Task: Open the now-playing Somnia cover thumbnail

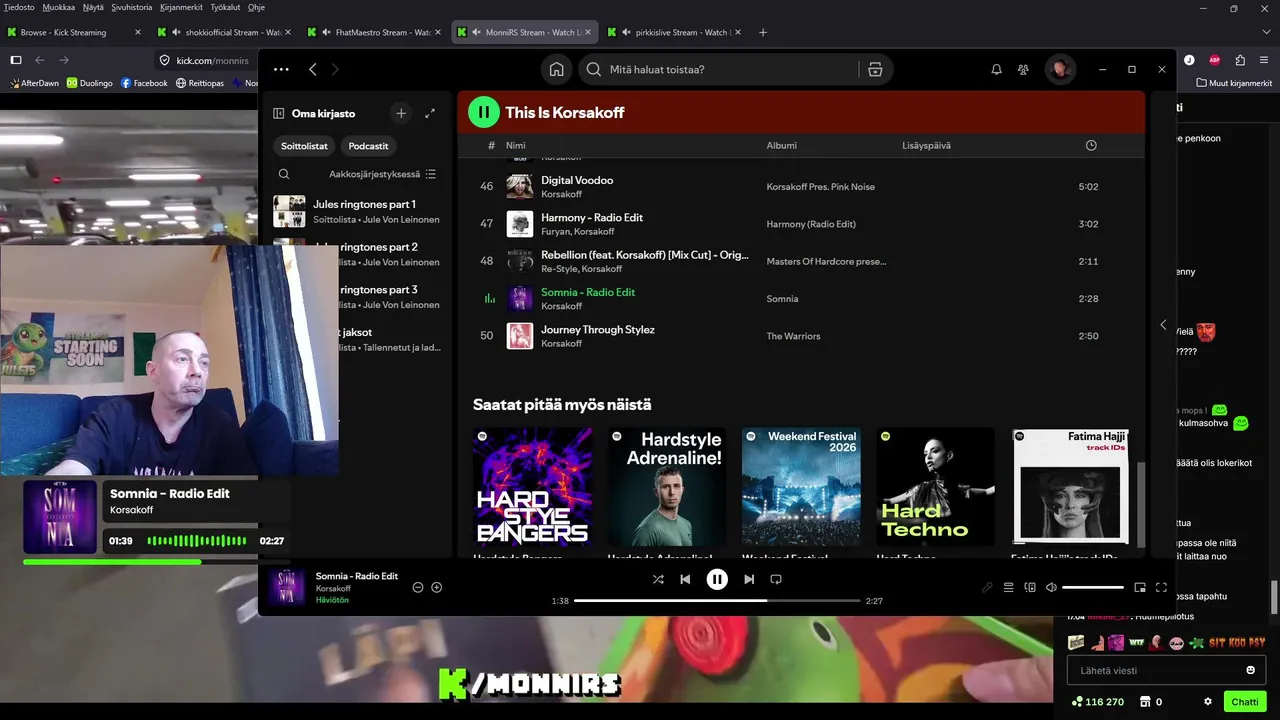Action: (286, 587)
